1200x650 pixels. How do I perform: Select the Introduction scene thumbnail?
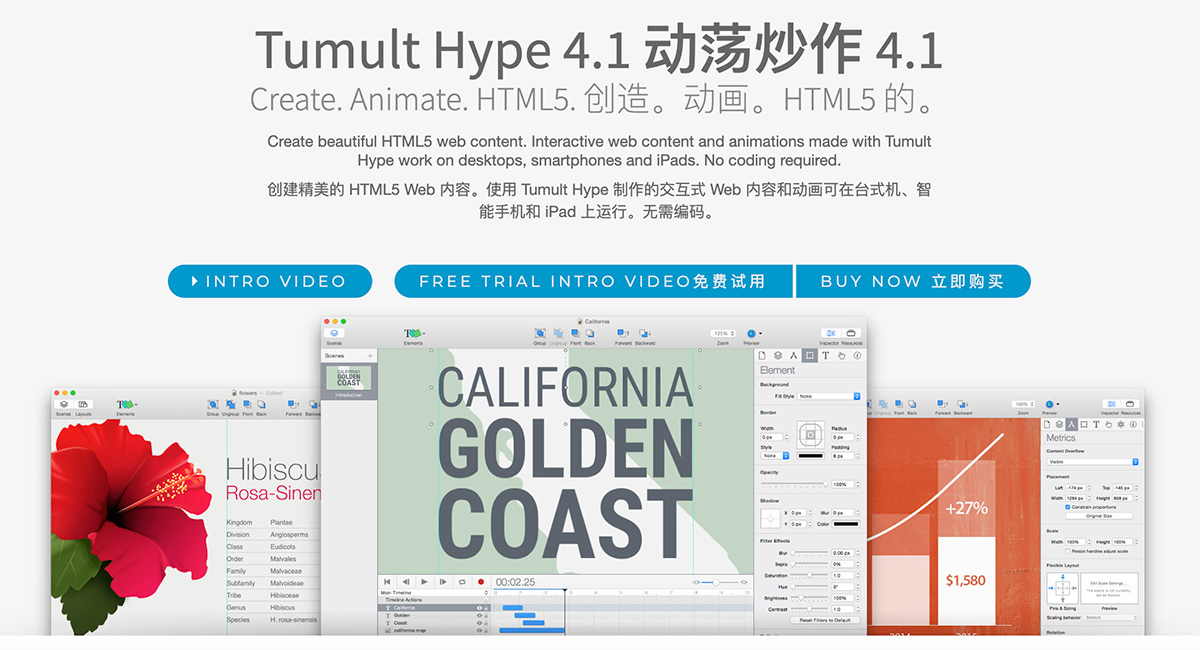coord(347,380)
